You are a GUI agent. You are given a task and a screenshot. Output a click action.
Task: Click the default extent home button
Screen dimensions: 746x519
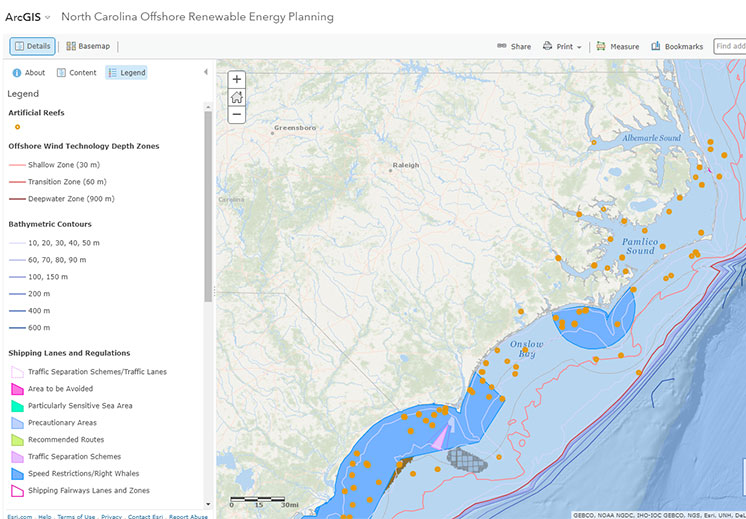236,97
